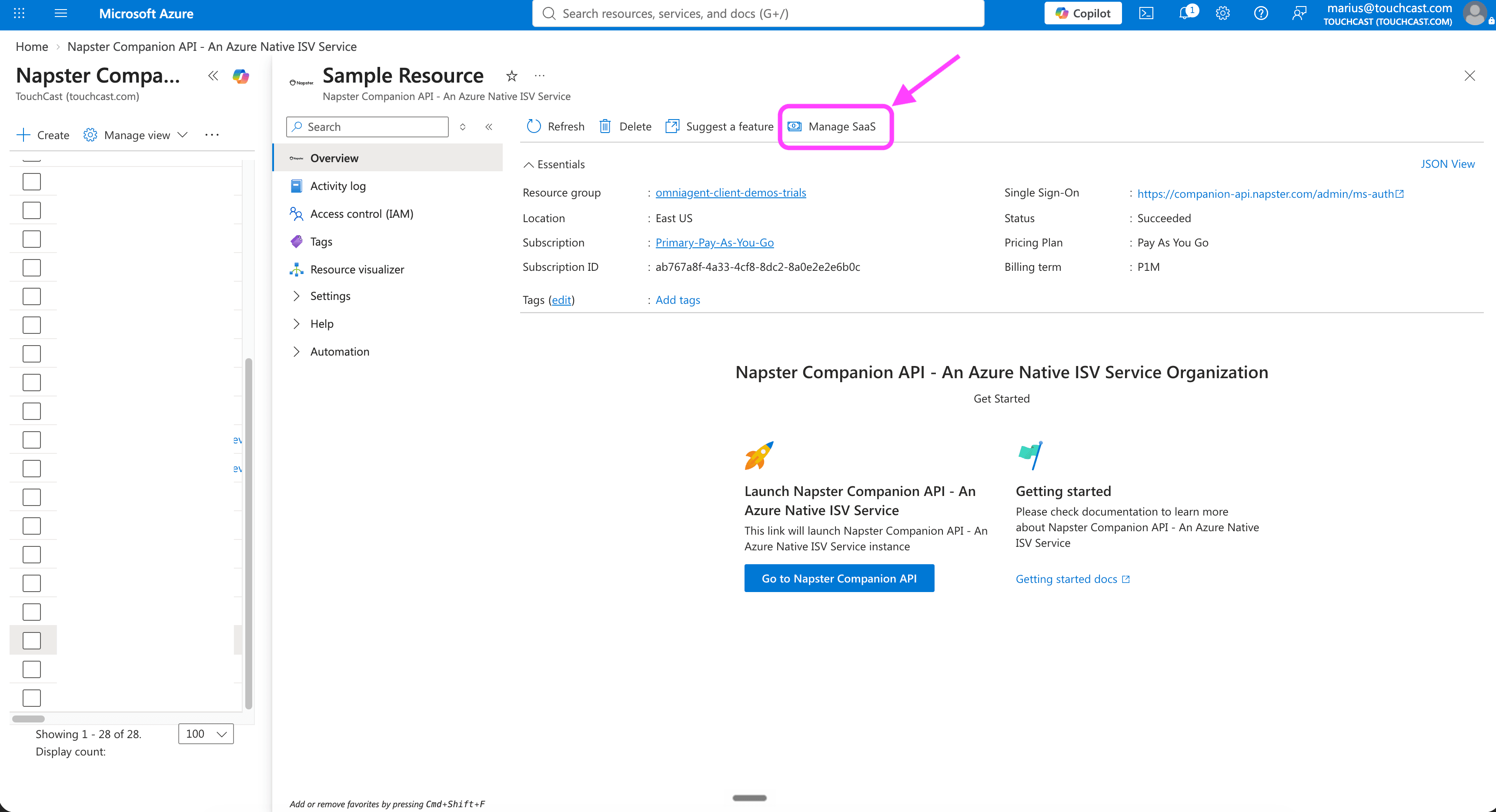Click Go to Napster Companion API button
The image size is (1496, 812).
point(839,578)
